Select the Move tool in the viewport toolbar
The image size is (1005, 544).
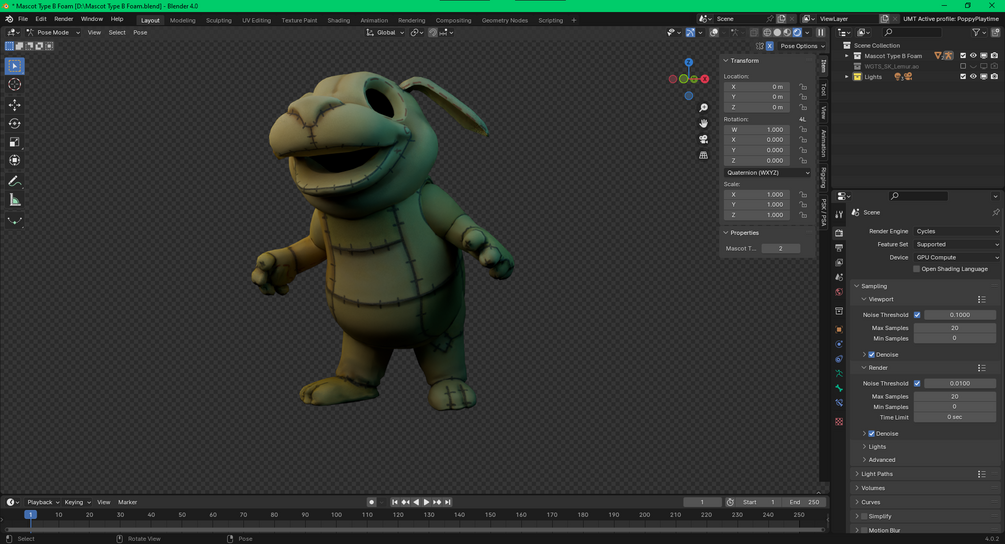tap(15, 105)
